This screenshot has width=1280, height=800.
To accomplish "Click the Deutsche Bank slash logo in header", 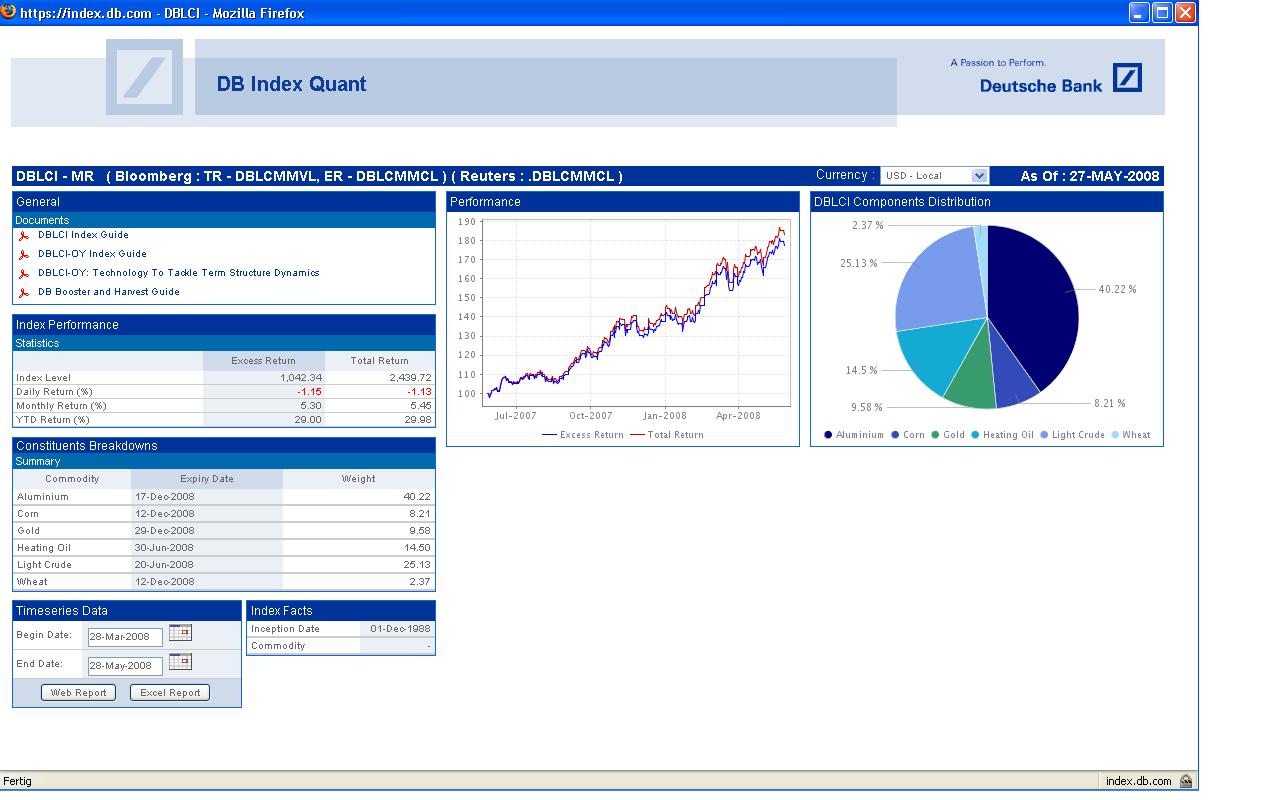I will pyautogui.click(x=1127, y=78).
